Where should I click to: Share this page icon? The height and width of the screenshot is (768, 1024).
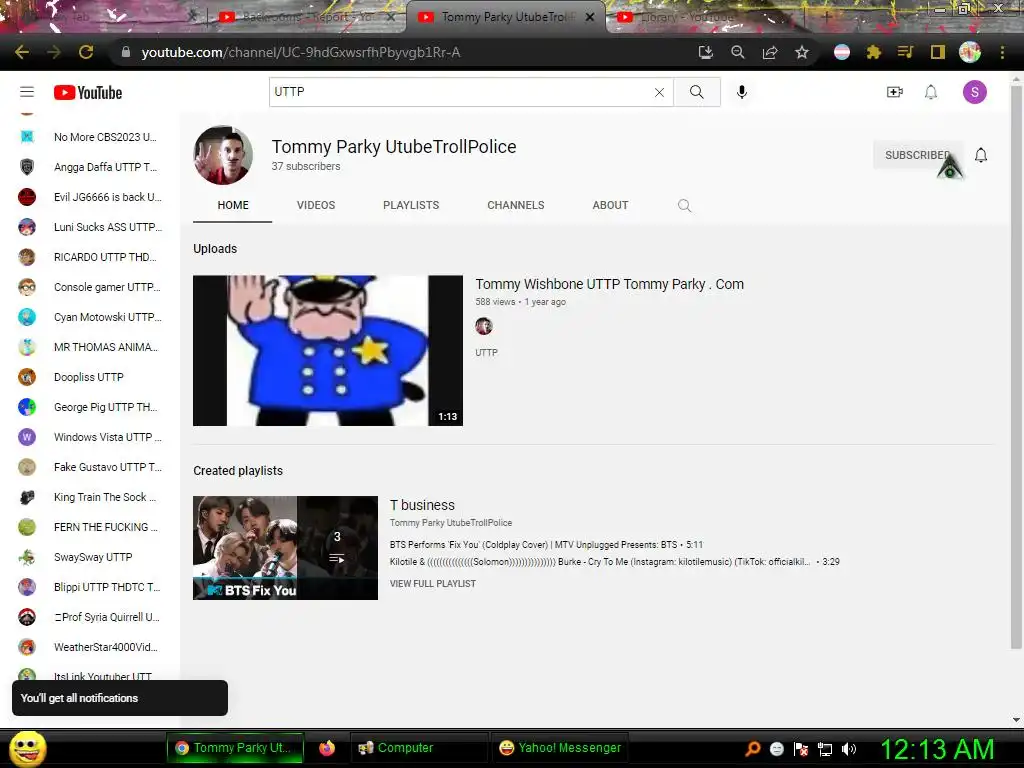click(x=770, y=52)
